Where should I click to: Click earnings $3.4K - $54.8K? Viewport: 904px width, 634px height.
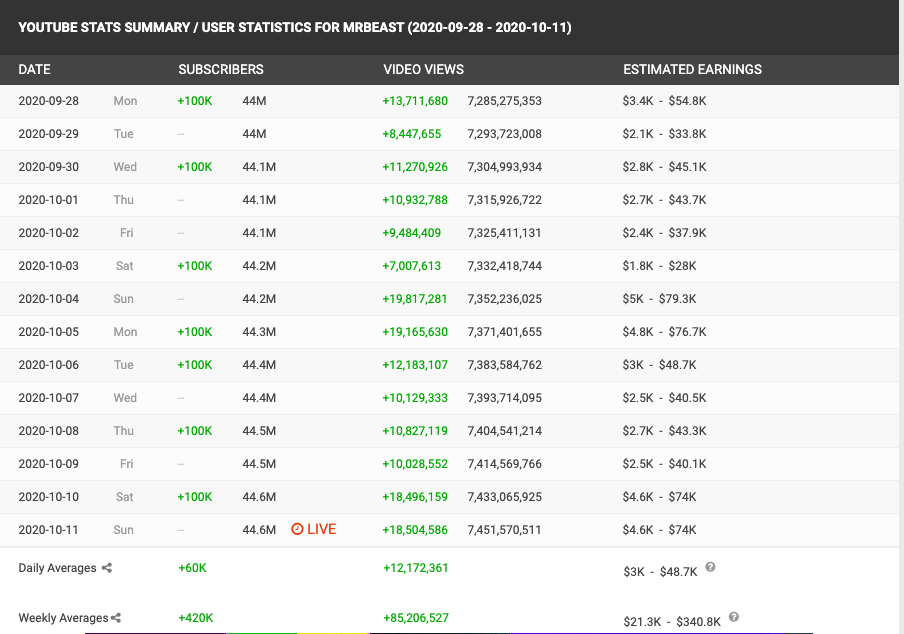(x=664, y=101)
